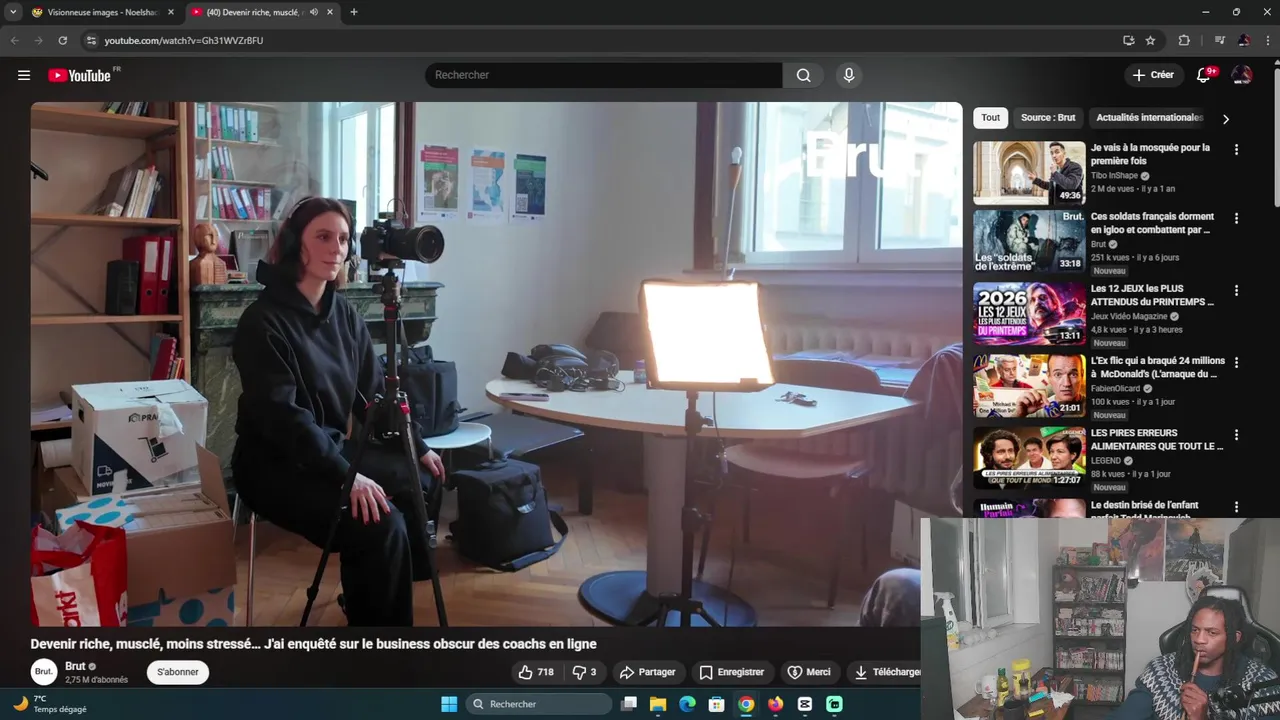Open L'Ex flic McDonald's video thumbnail

coord(1029,386)
